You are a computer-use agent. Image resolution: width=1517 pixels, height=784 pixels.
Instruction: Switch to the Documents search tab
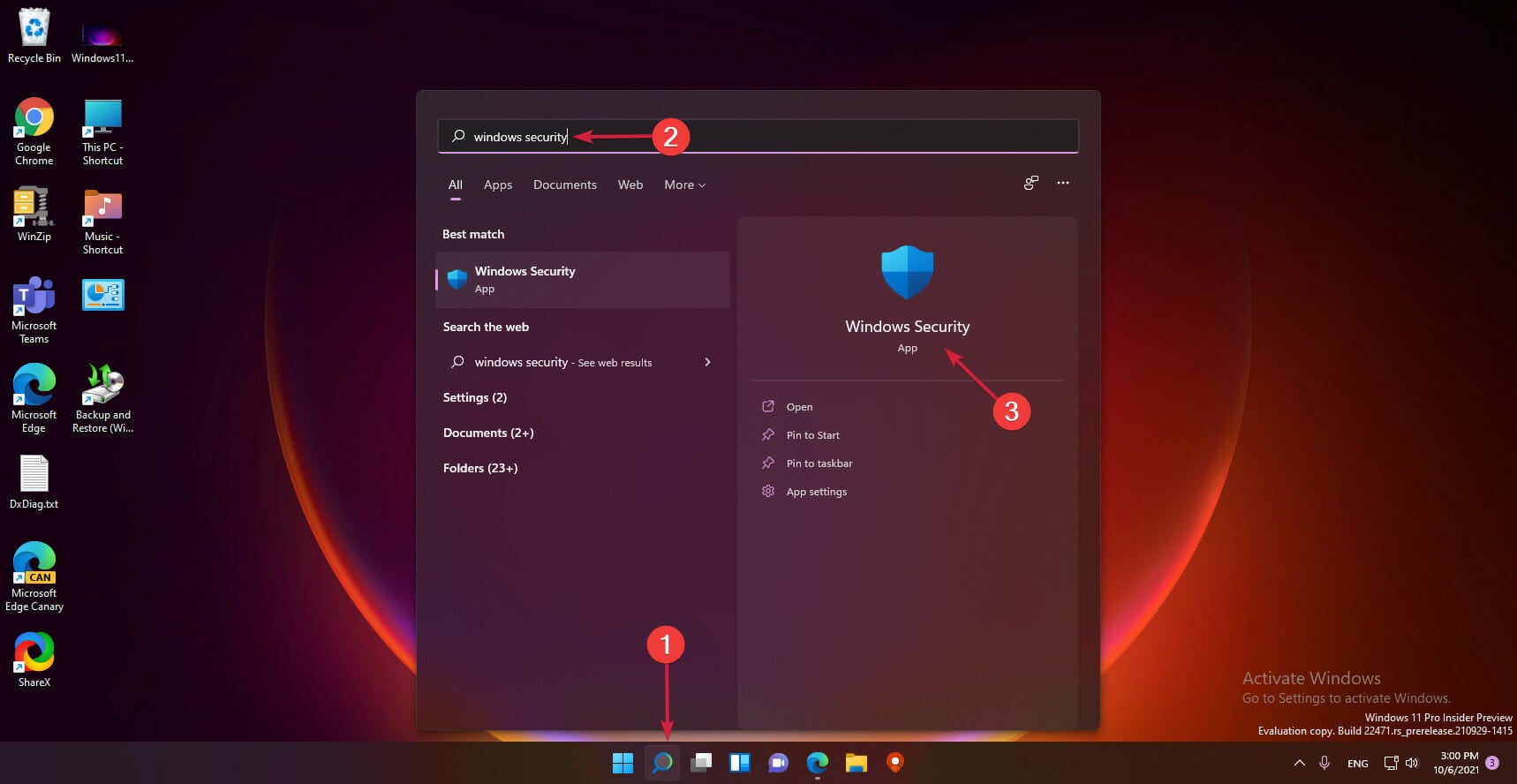565,185
